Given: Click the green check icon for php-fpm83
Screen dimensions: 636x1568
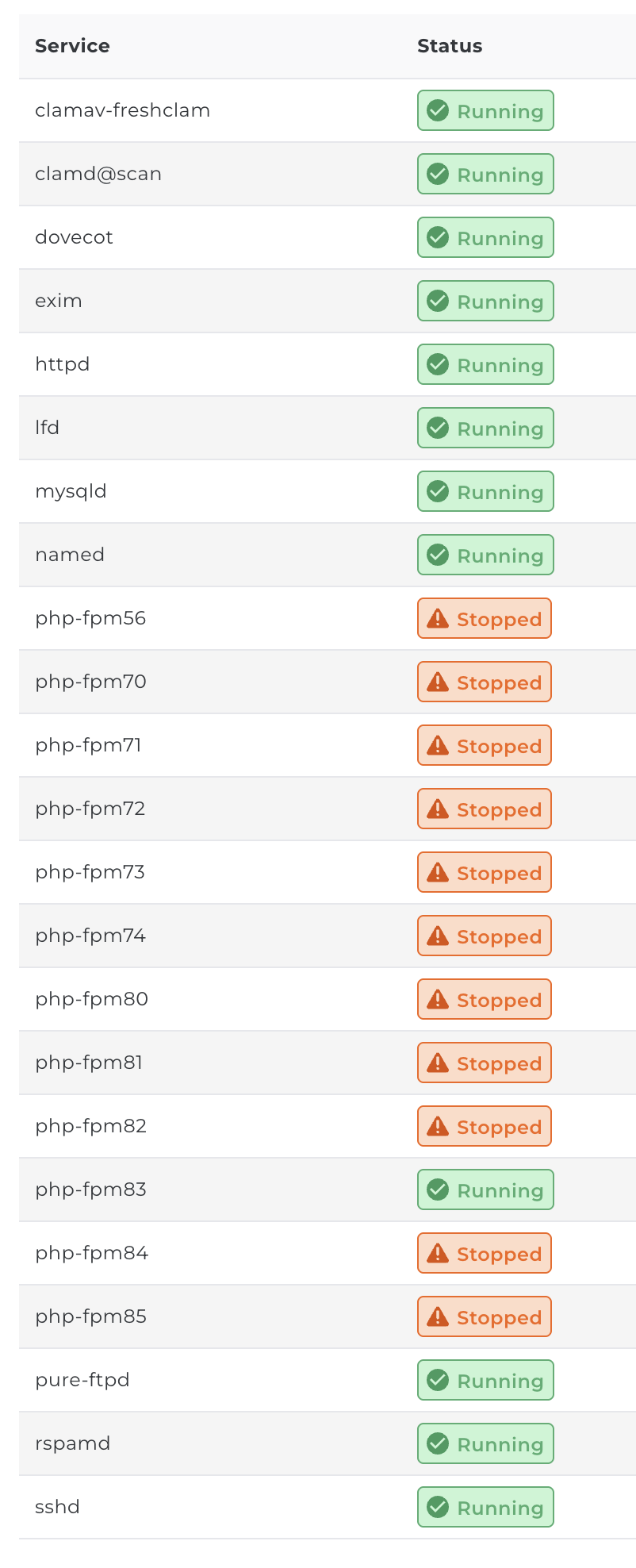Looking at the screenshot, I should [438, 1189].
